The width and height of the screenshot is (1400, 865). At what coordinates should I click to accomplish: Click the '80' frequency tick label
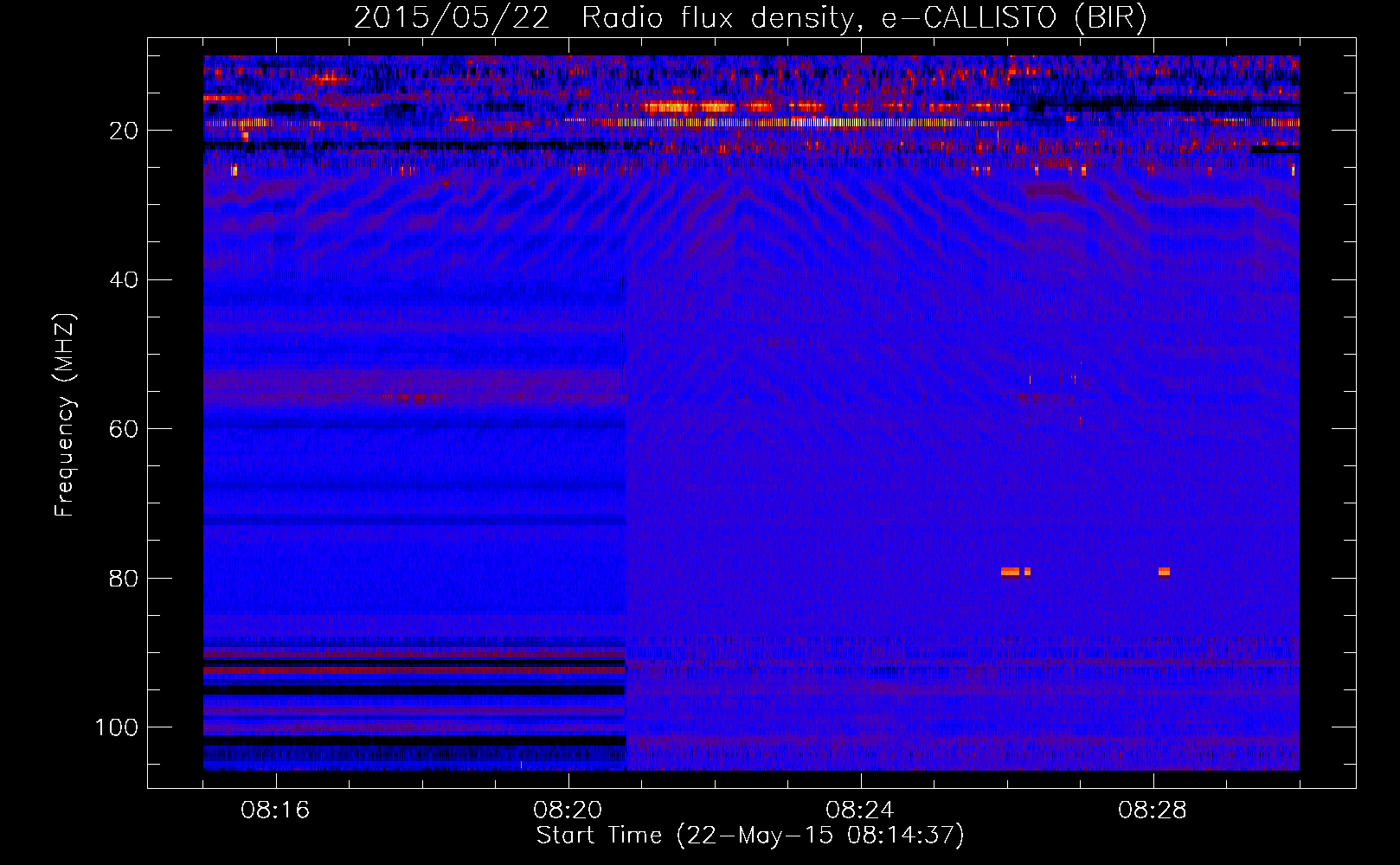pos(124,579)
